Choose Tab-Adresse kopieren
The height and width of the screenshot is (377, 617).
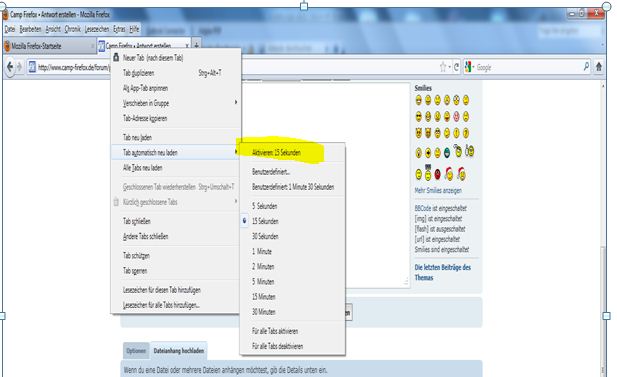click(175, 118)
